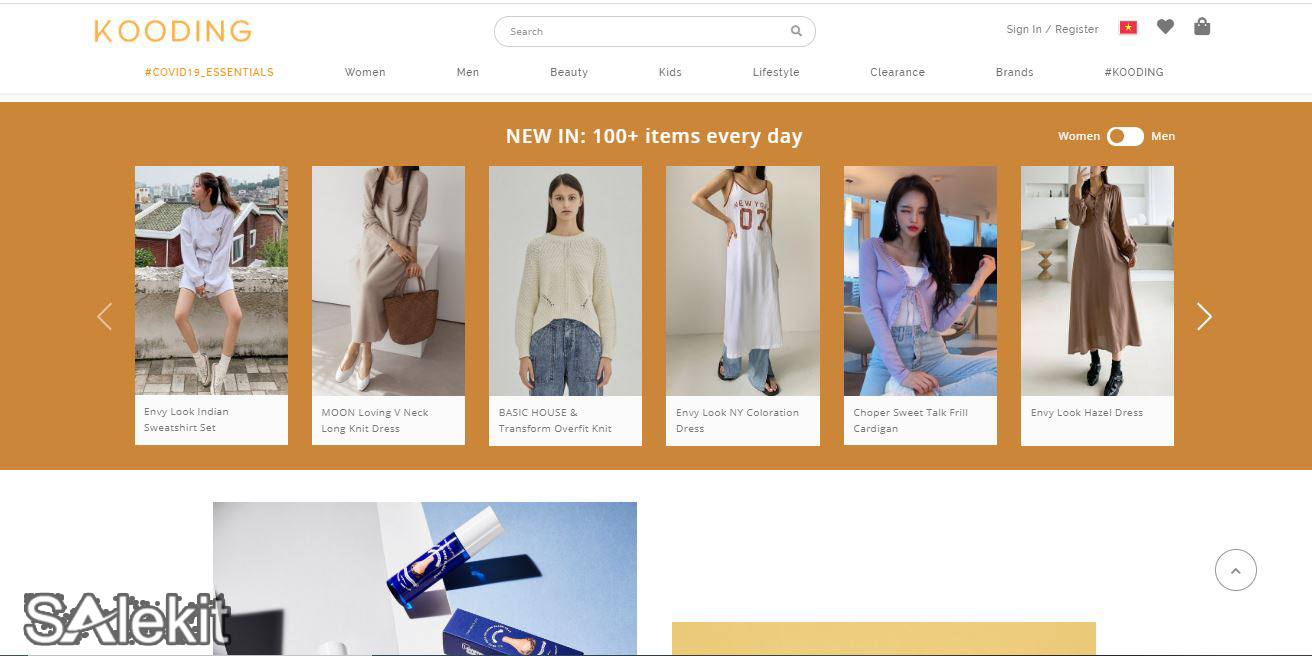
Task: Click the Vietnam flag country selector
Action: coord(1127,28)
